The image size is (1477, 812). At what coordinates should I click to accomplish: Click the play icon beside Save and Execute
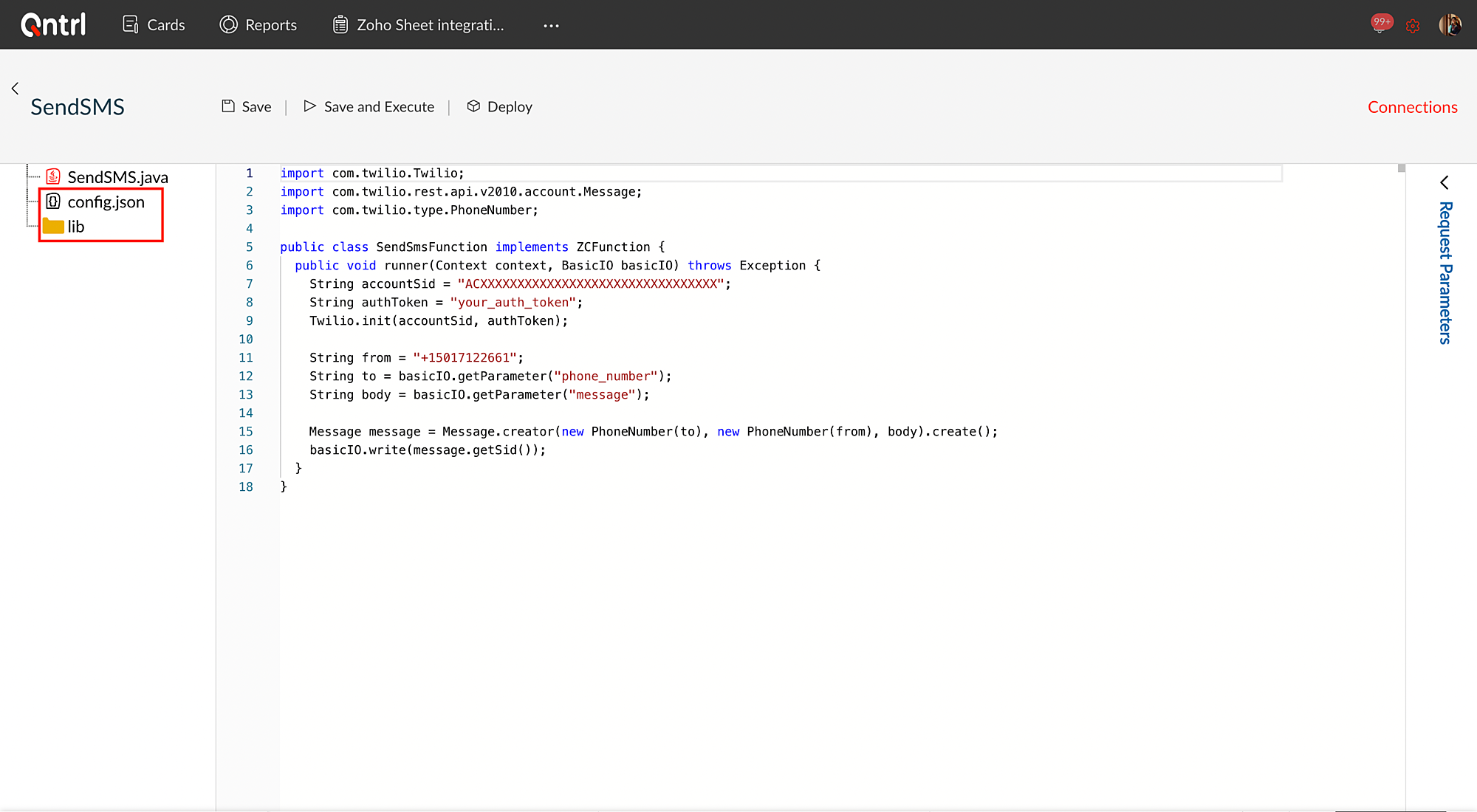(x=310, y=106)
